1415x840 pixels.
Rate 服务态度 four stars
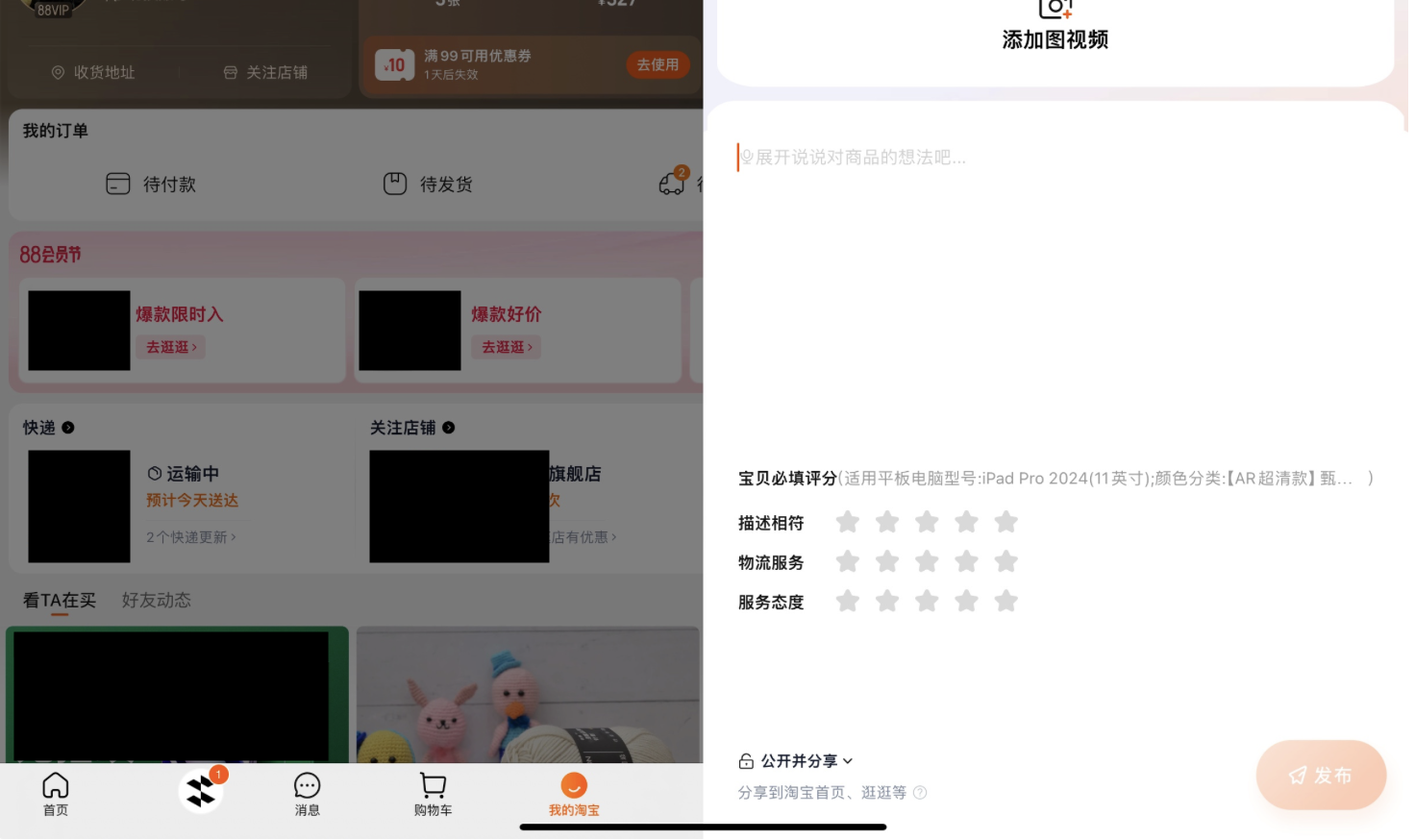point(966,601)
